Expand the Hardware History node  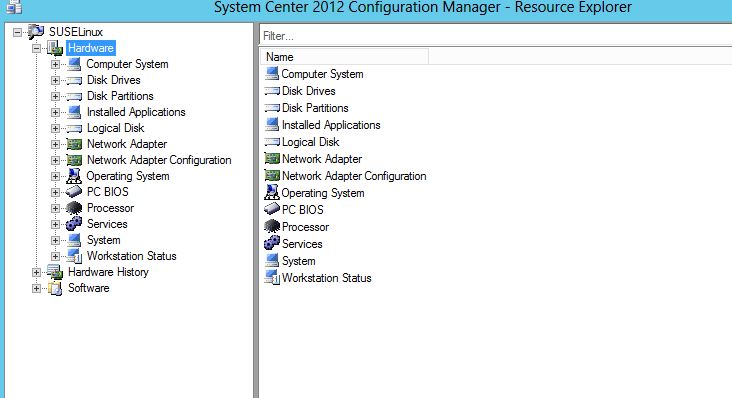[x=36, y=272]
